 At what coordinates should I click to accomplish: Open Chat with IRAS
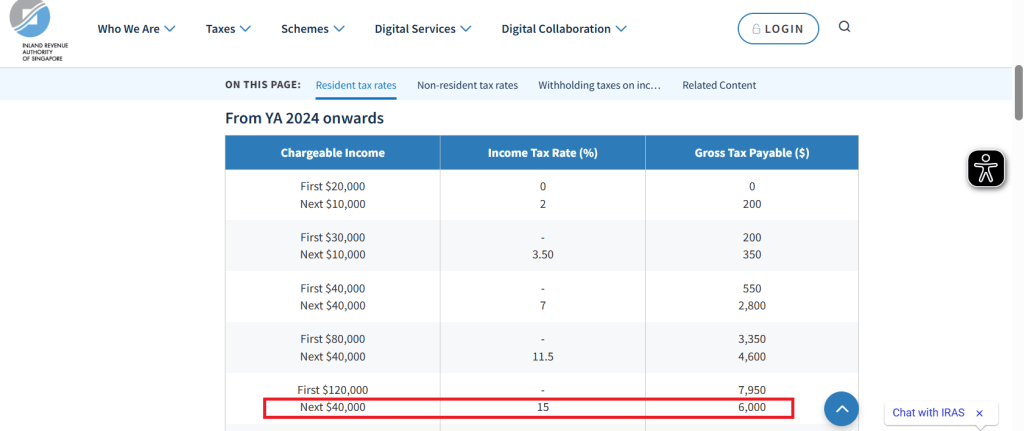[x=927, y=413]
